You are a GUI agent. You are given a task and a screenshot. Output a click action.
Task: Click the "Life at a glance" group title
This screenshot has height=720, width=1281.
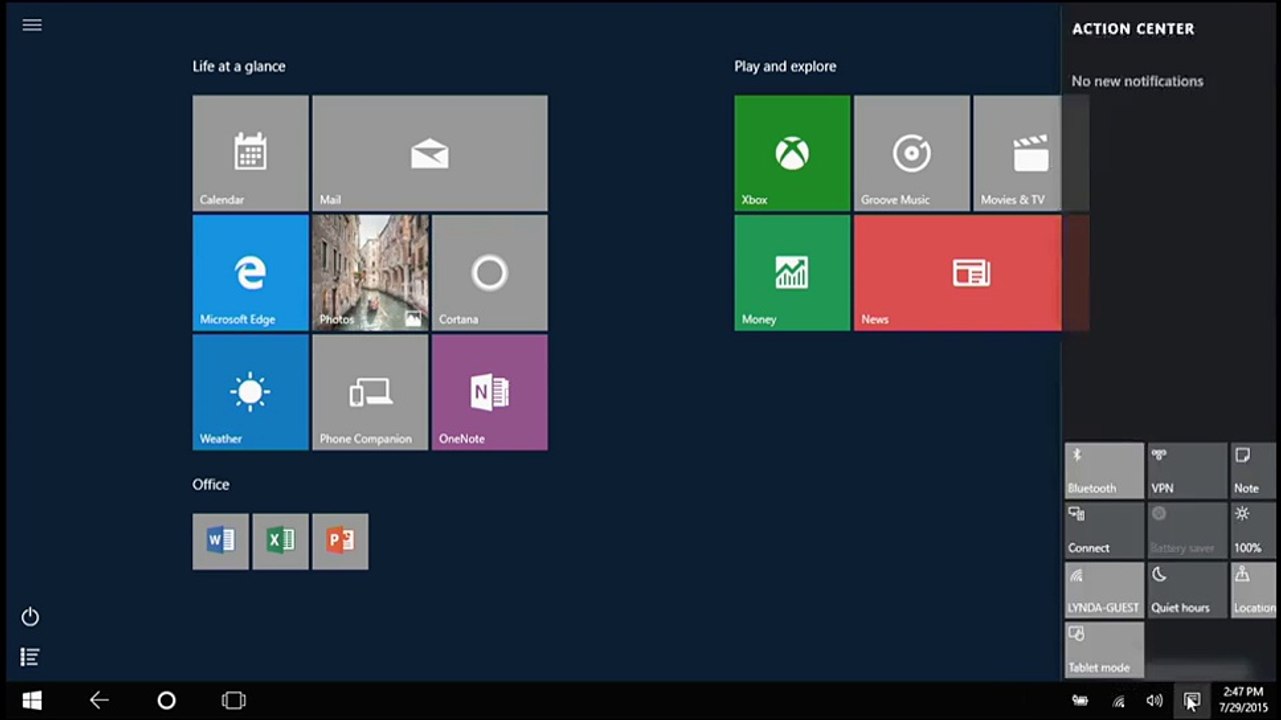pos(239,66)
